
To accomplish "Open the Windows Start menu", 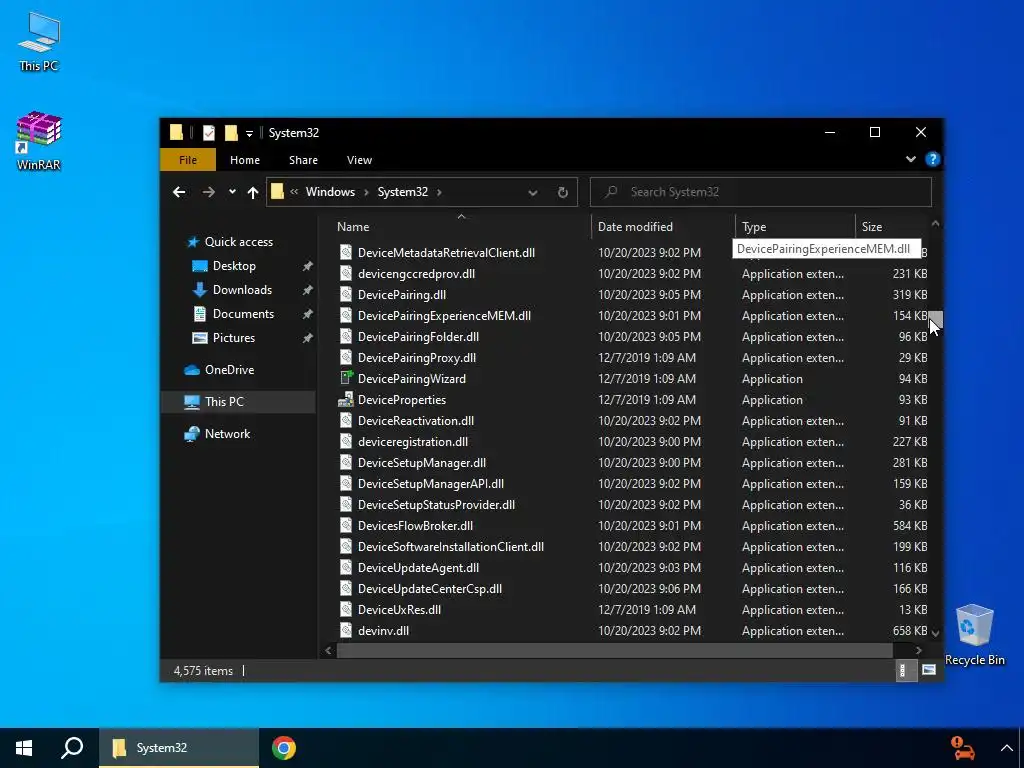I will coord(24,748).
